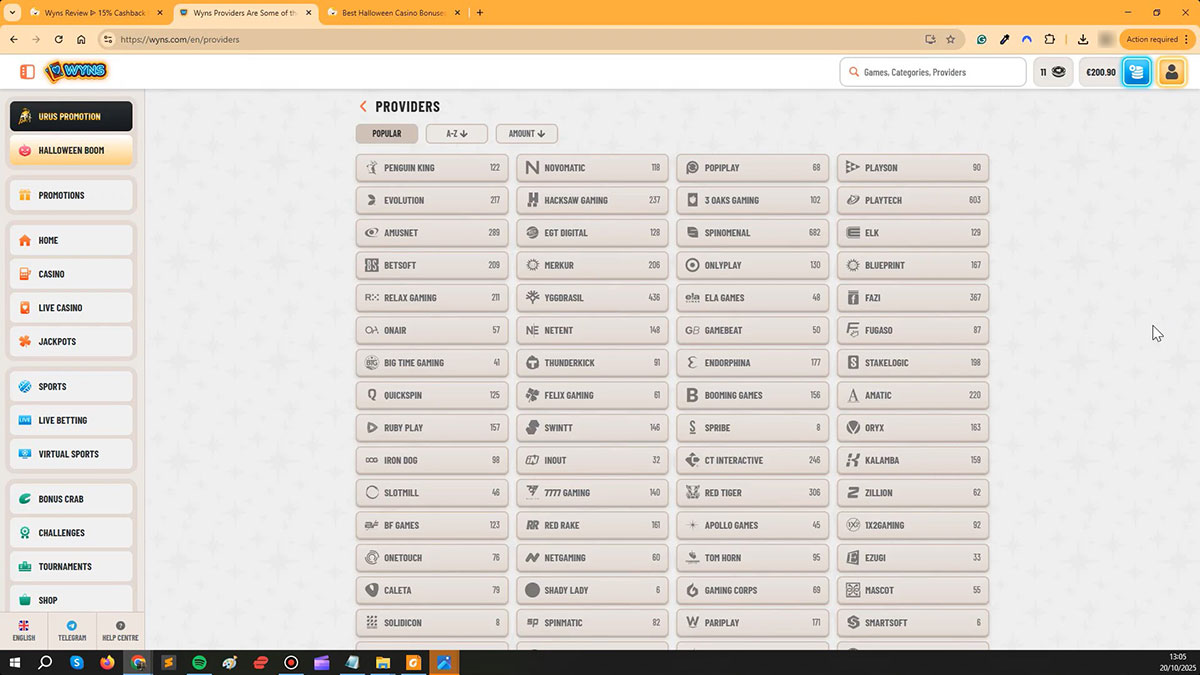Image resolution: width=1200 pixels, height=675 pixels.
Task: Click the Games, Categories, Providers search field
Action: (933, 72)
